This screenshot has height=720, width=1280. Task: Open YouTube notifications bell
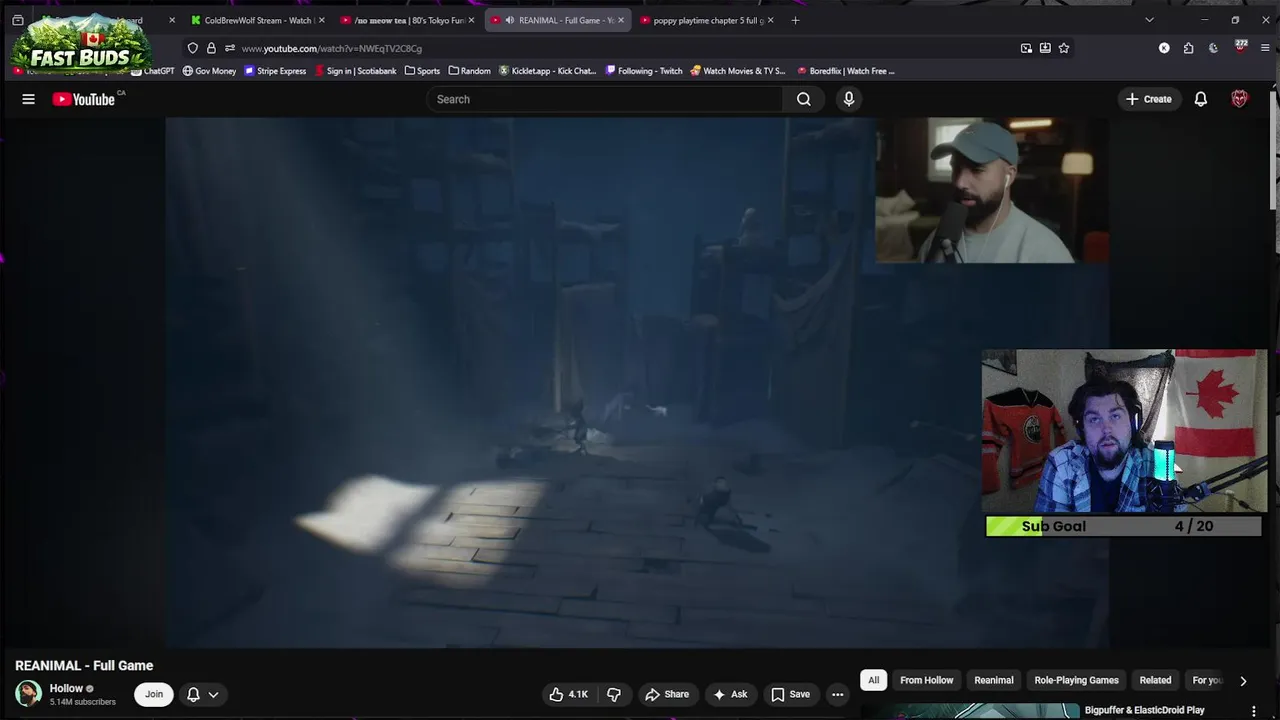(x=1201, y=99)
